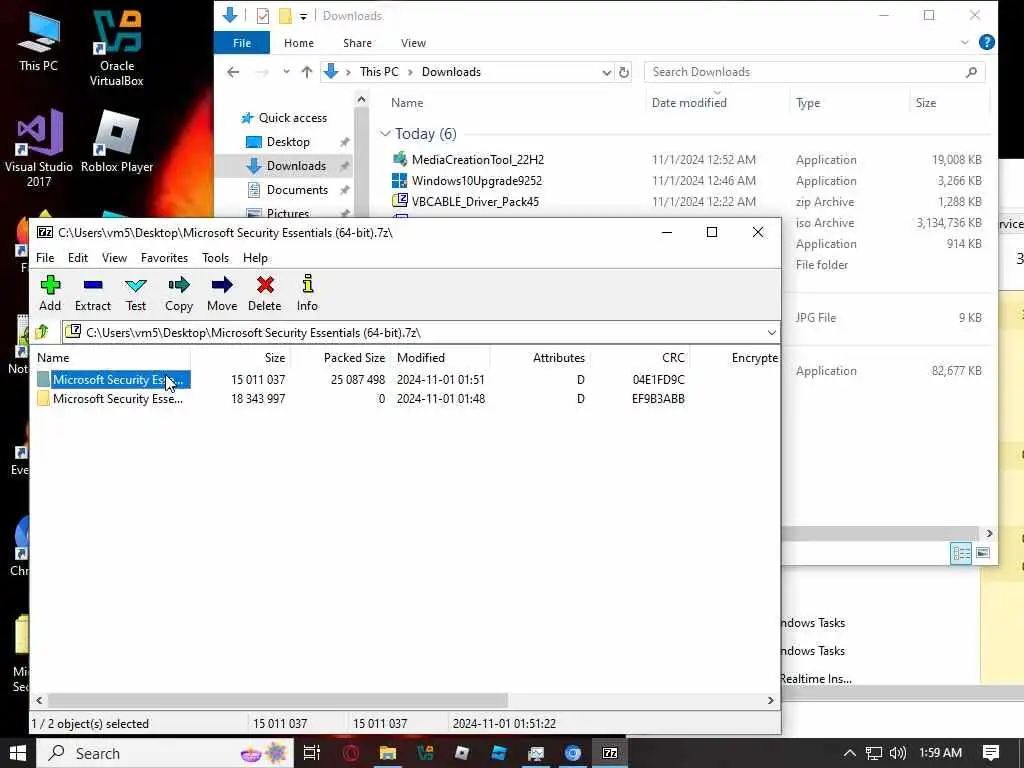This screenshot has width=1024, height=768.
Task: Show hidden system tray icons
Action: 849,753
